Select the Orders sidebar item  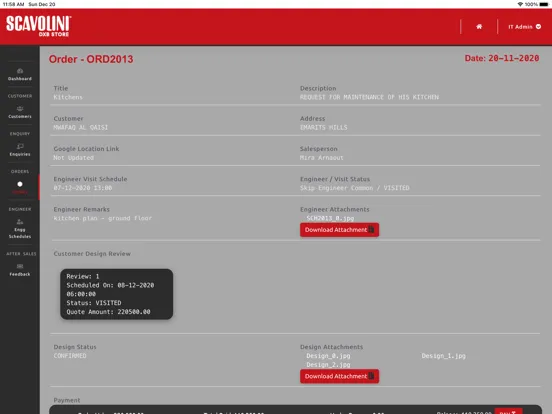coord(20,188)
